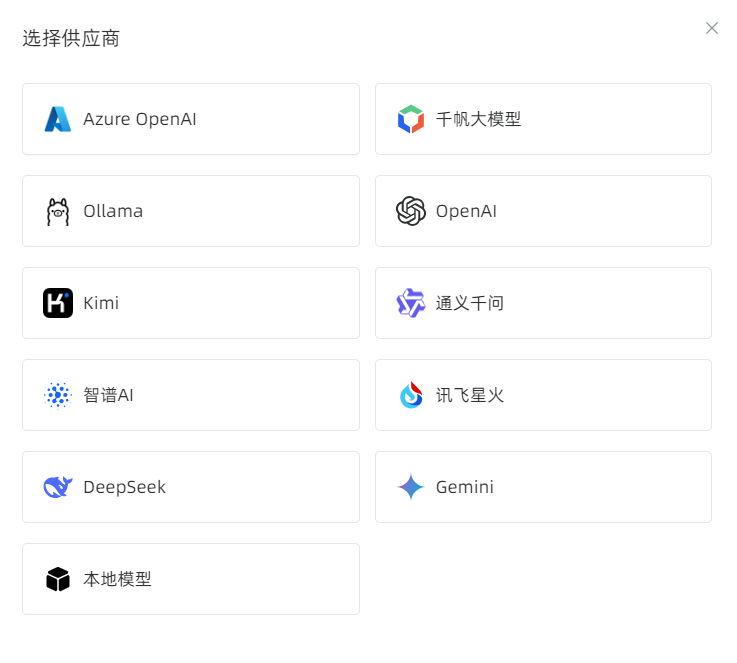Select 通义千问 text label
The width and height of the screenshot is (737, 663).
470,303
